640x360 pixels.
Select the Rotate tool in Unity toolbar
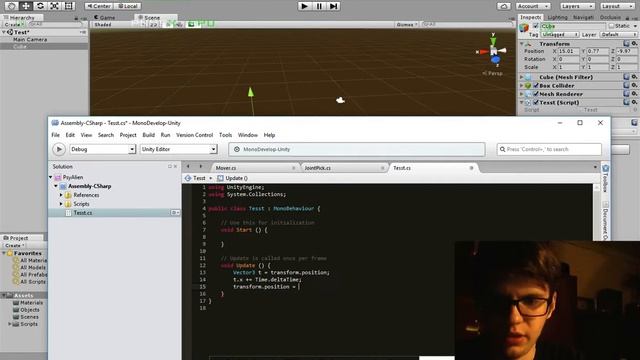[x=40, y=6]
